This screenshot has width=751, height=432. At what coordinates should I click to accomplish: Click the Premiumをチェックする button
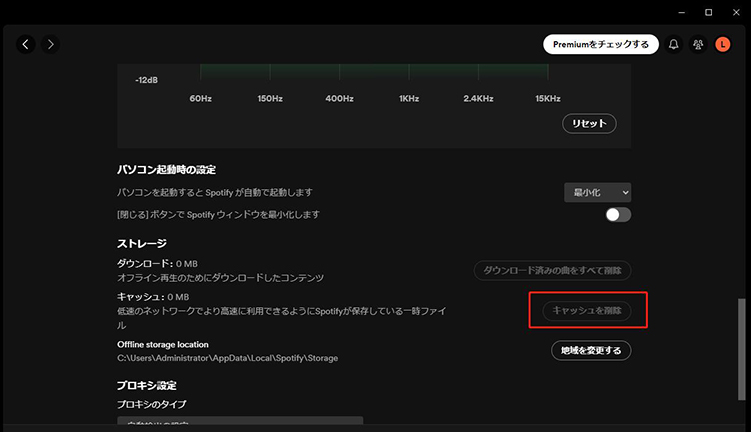tap(601, 45)
